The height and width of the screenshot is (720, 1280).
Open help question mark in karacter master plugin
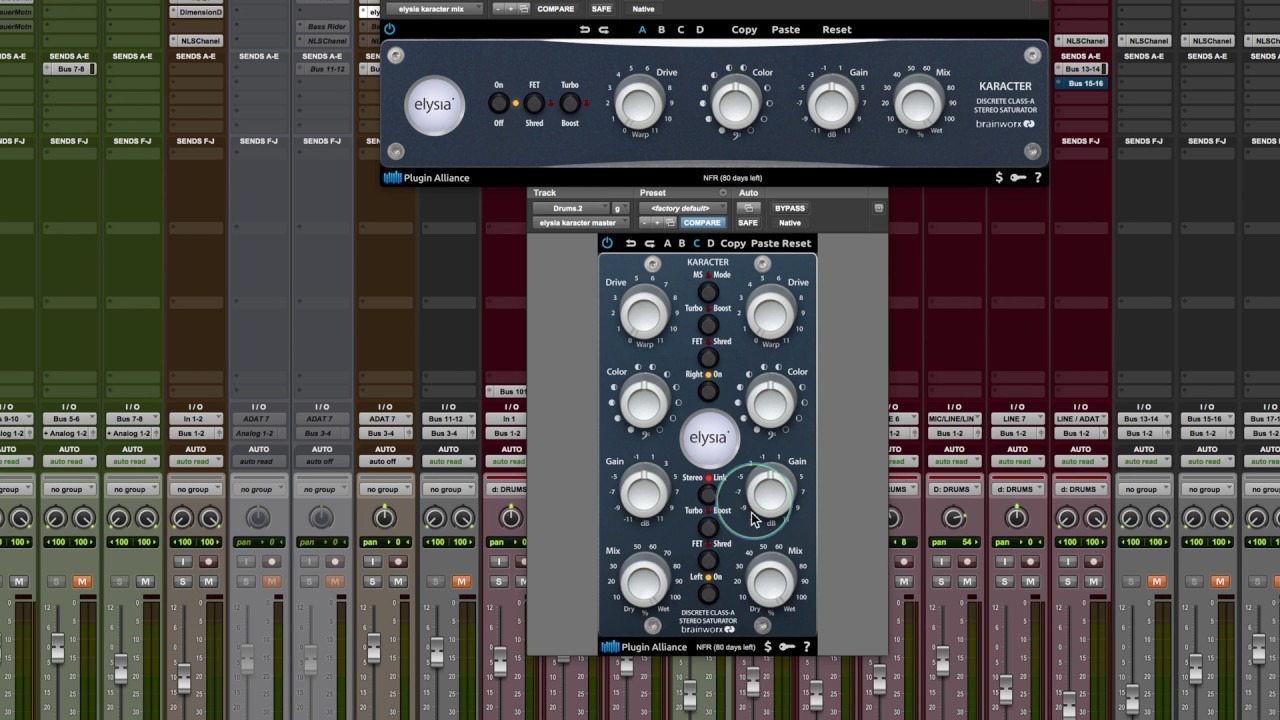pyautogui.click(x=806, y=647)
